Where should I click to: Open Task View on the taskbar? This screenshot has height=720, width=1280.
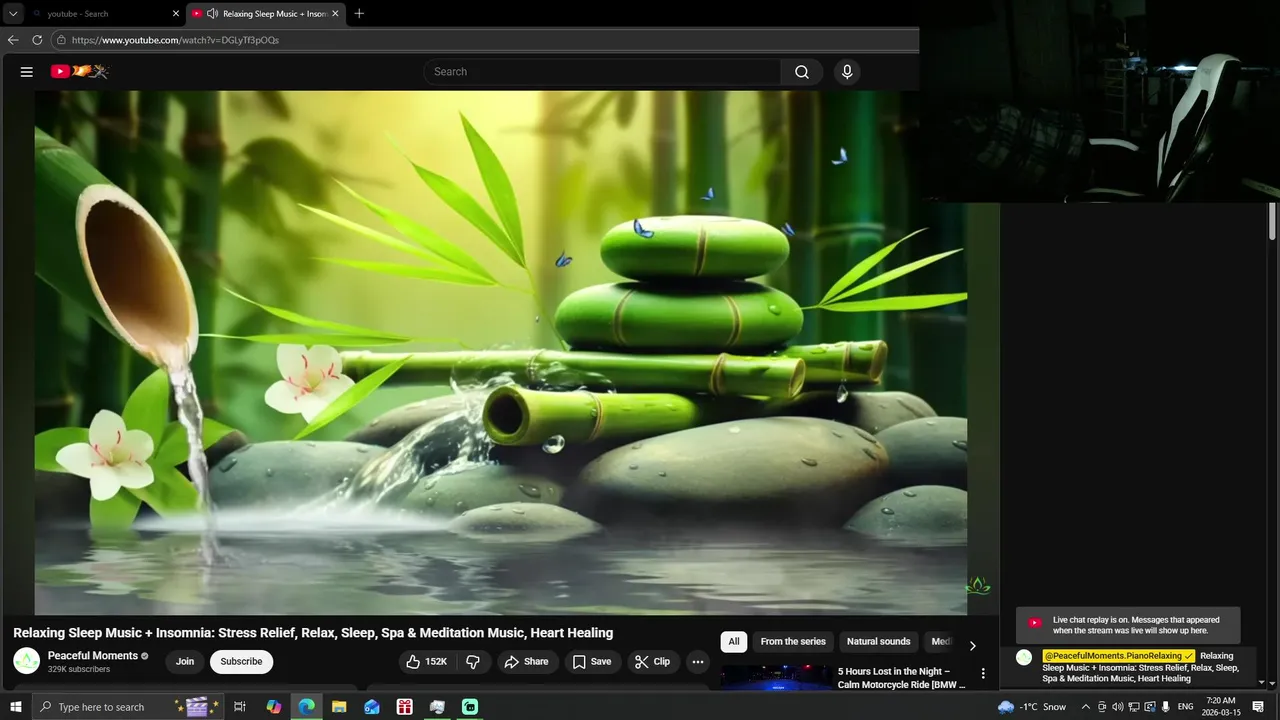pos(240,707)
